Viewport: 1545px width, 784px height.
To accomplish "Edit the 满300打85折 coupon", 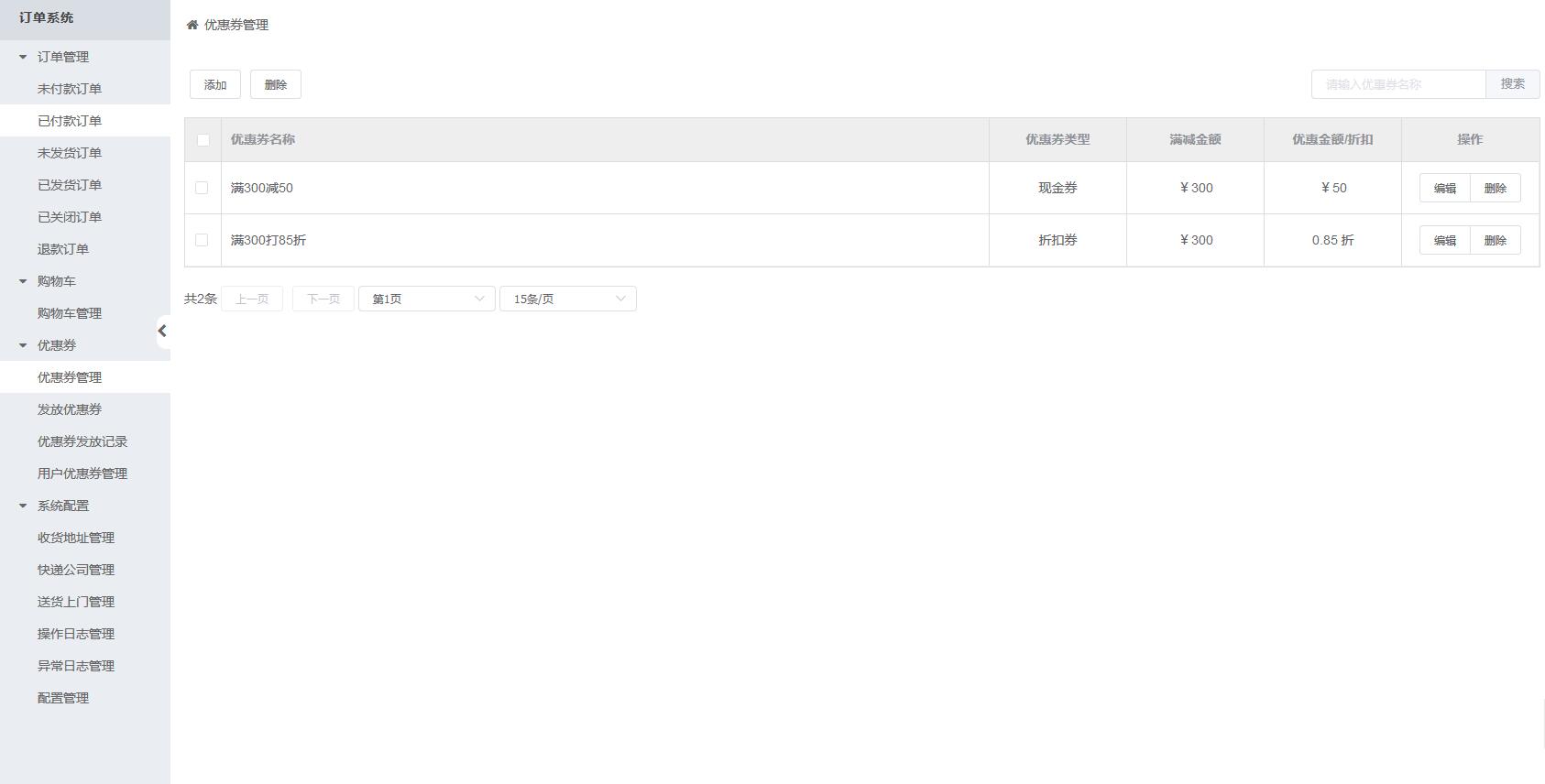I will (1445, 240).
